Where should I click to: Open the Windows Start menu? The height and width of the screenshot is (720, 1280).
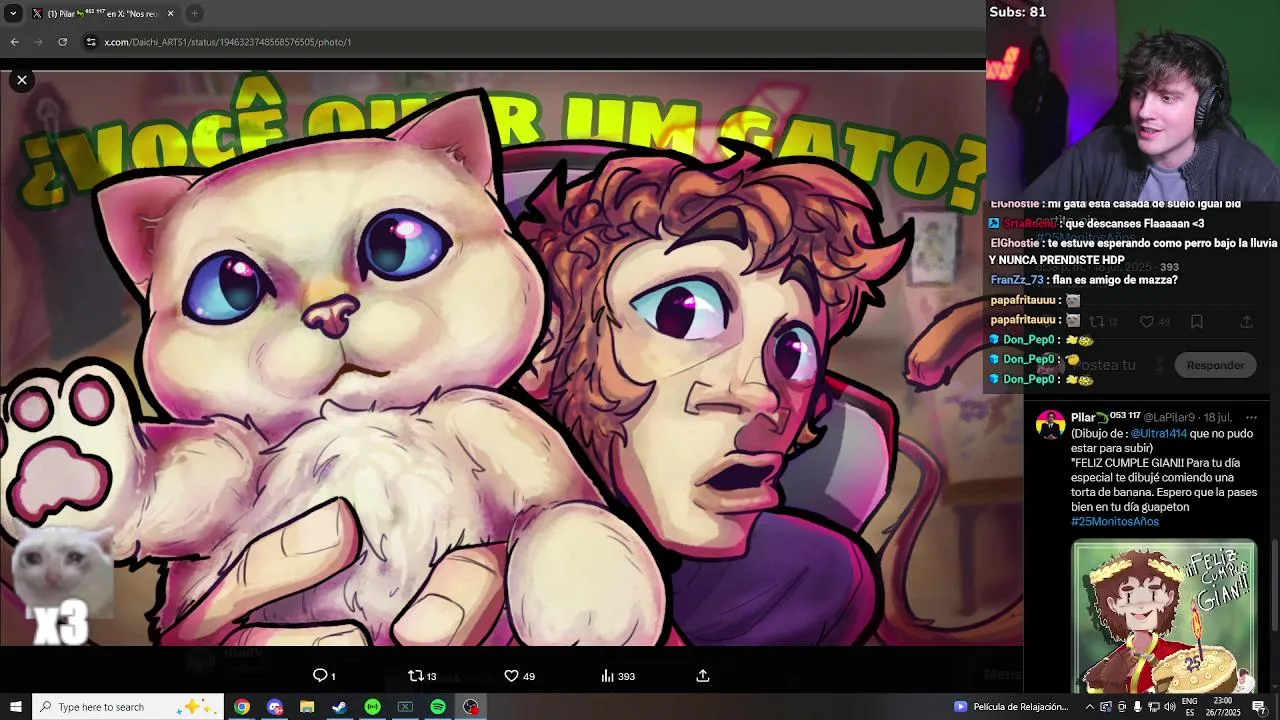15,707
